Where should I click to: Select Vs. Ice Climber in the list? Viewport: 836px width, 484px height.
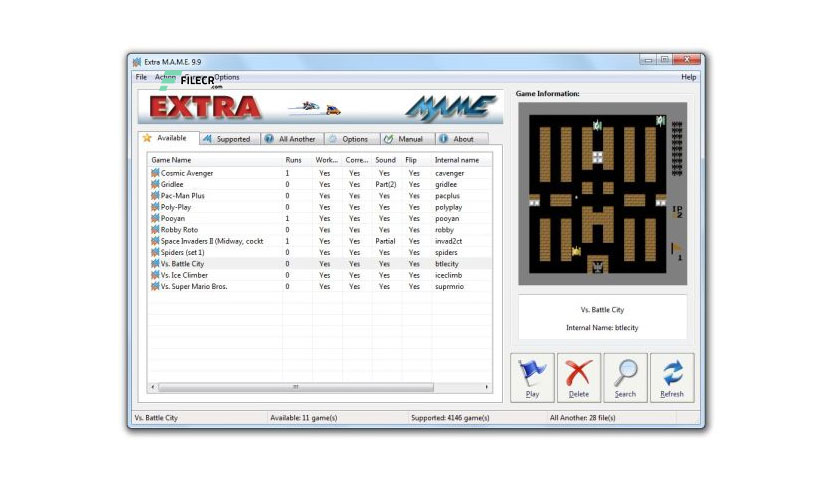[x=184, y=275]
